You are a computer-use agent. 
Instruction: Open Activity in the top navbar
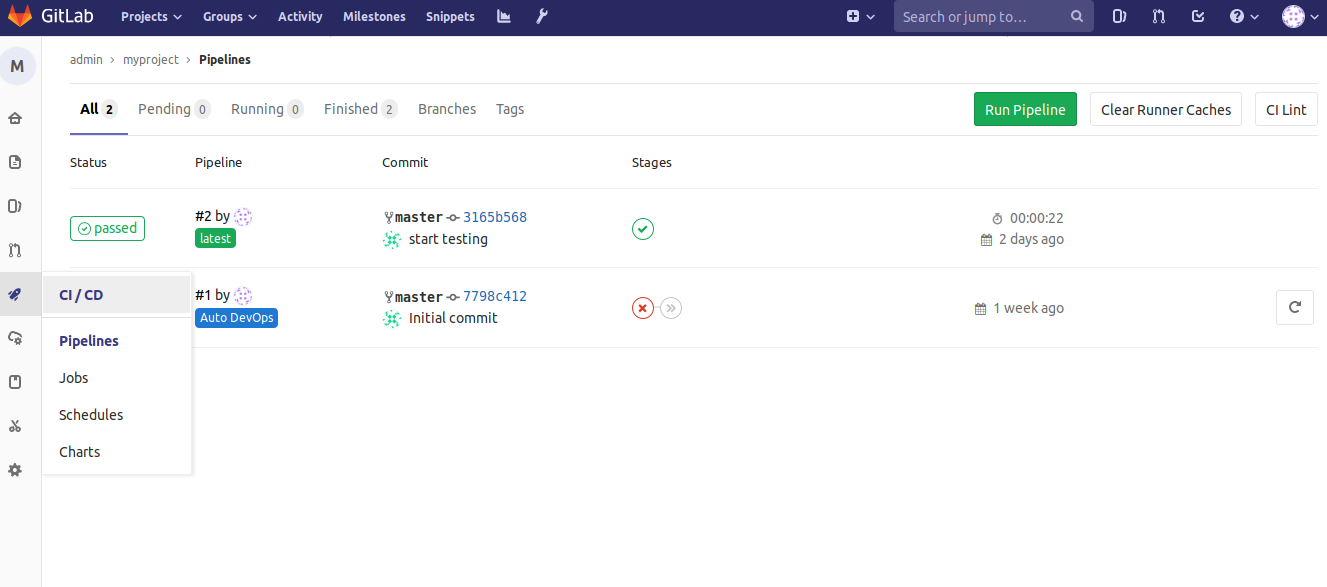pyautogui.click(x=300, y=16)
